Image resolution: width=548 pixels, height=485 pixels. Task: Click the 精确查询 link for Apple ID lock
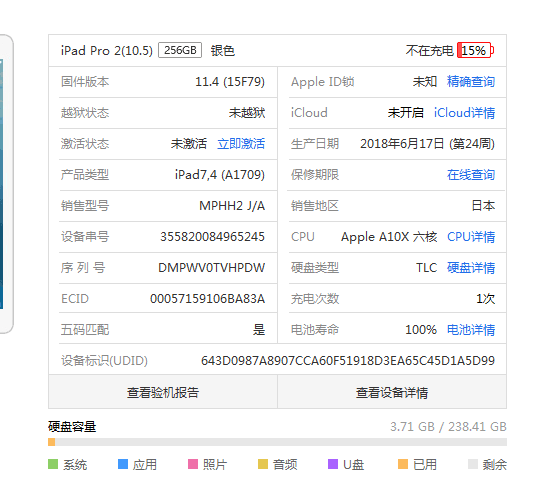[x=471, y=82]
